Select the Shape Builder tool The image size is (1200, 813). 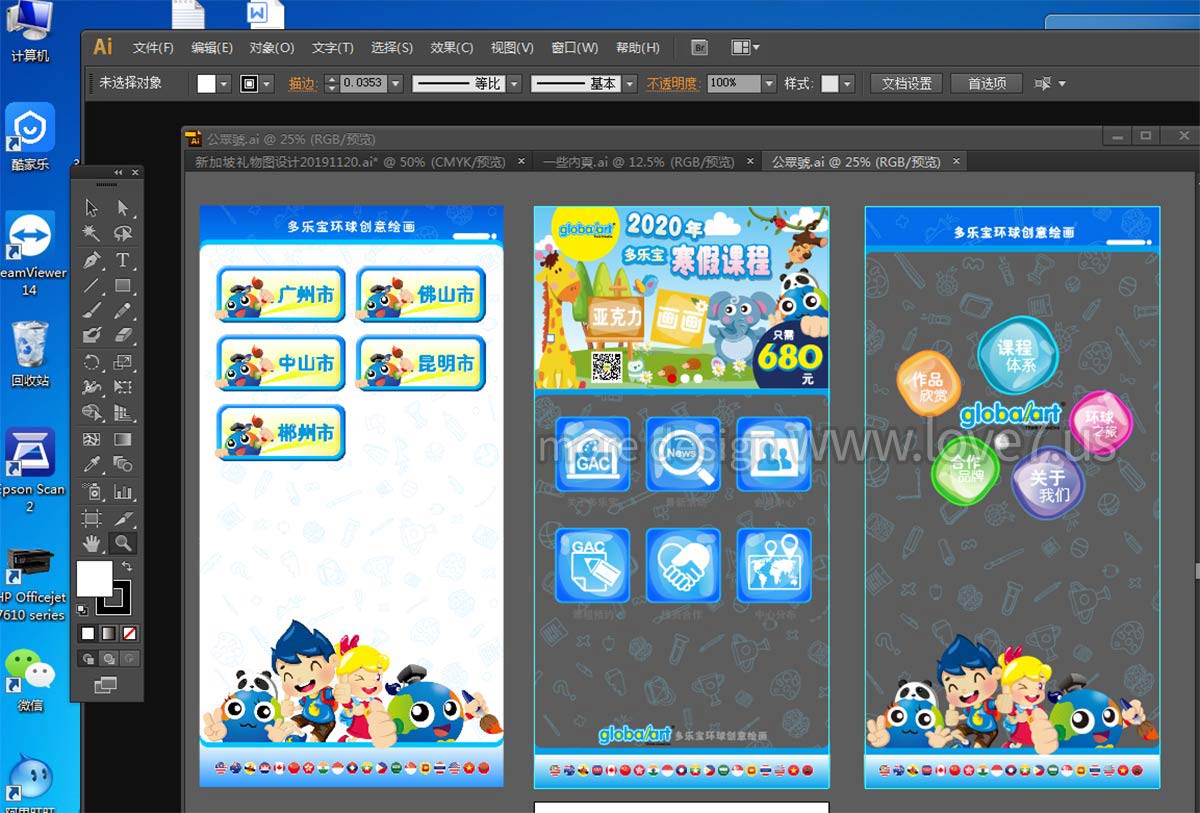click(92, 412)
